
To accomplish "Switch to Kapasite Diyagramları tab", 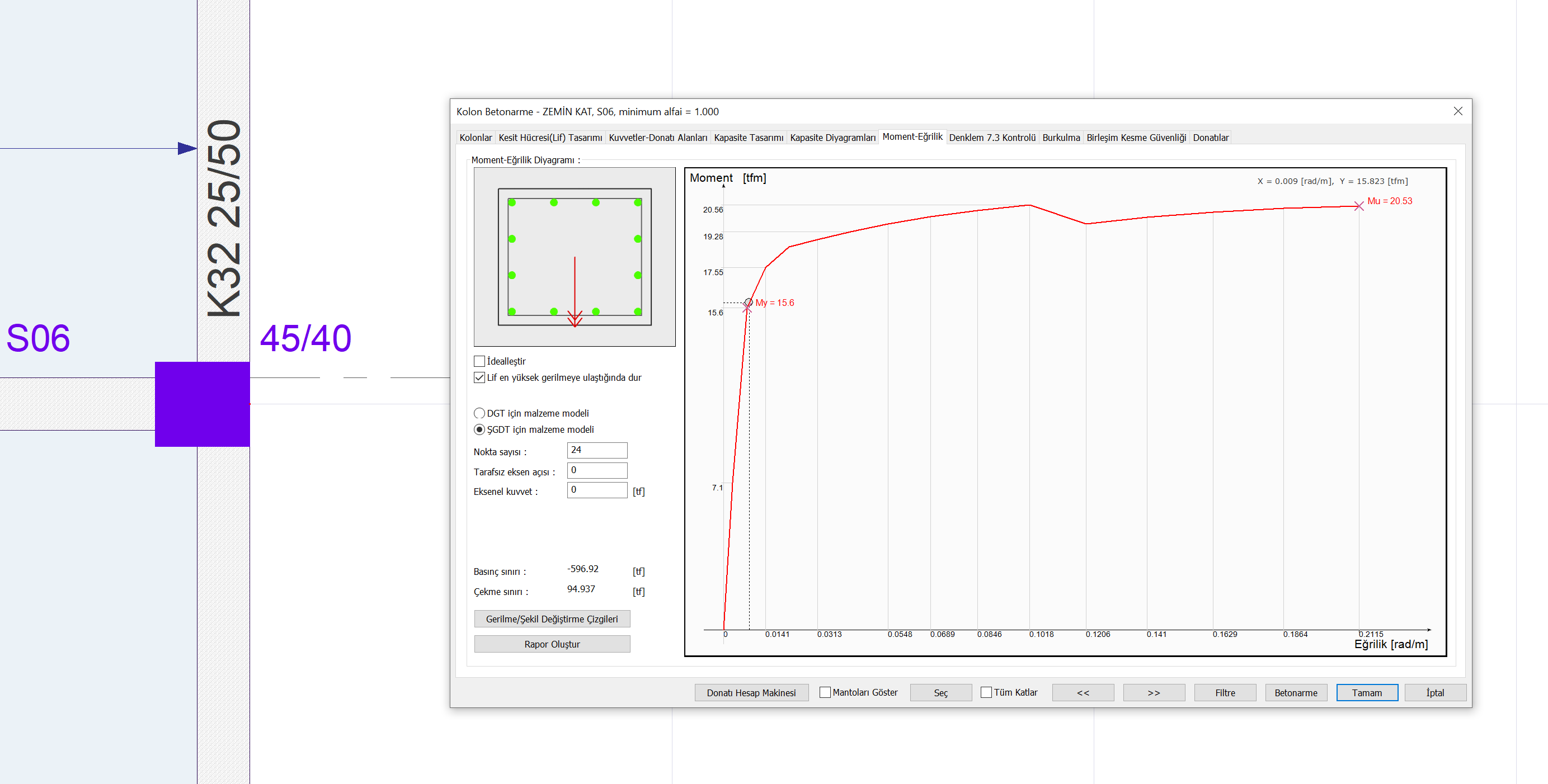I will click(832, 138).
